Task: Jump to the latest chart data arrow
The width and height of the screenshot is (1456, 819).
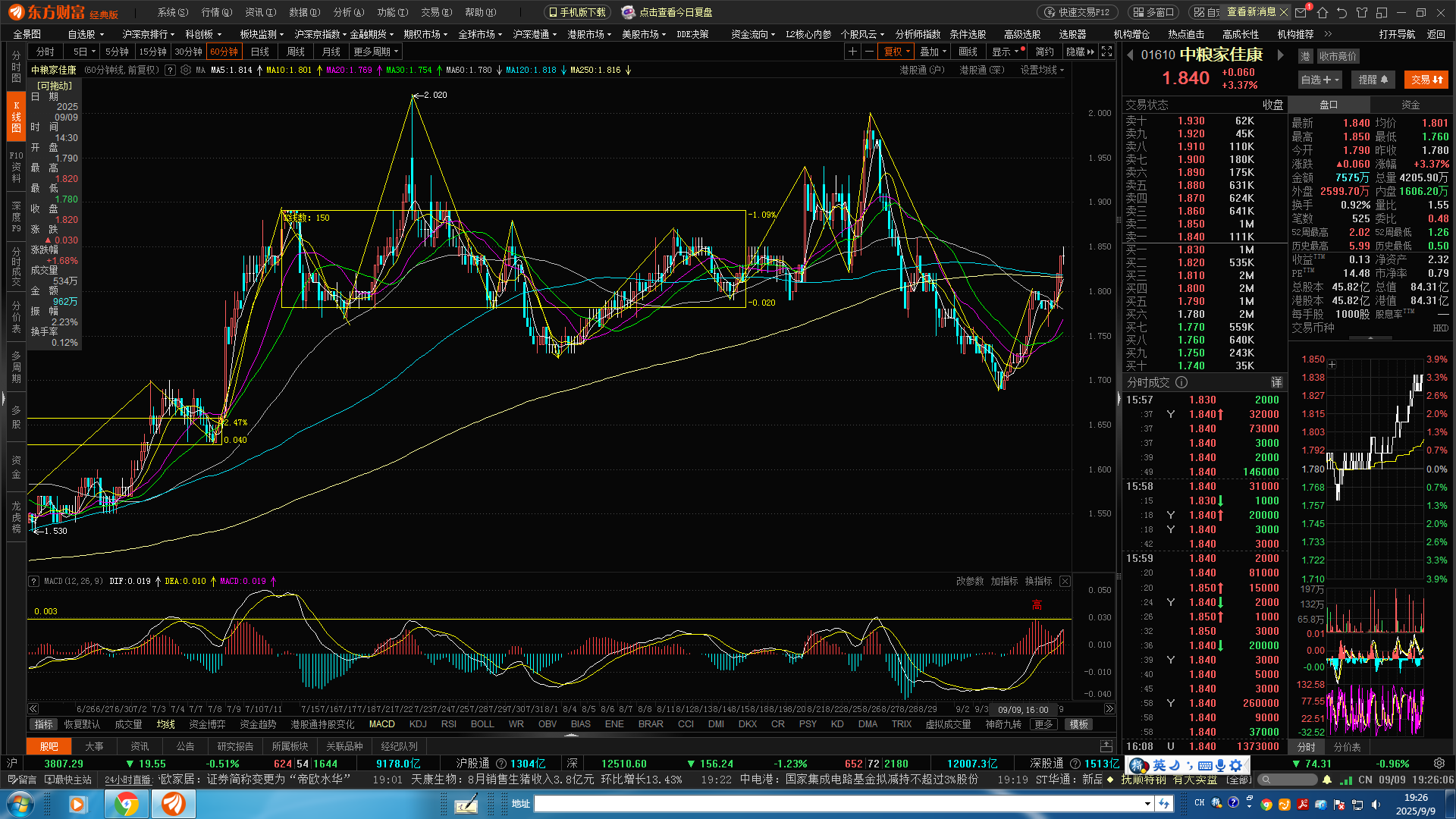Action: [1109, 709]
